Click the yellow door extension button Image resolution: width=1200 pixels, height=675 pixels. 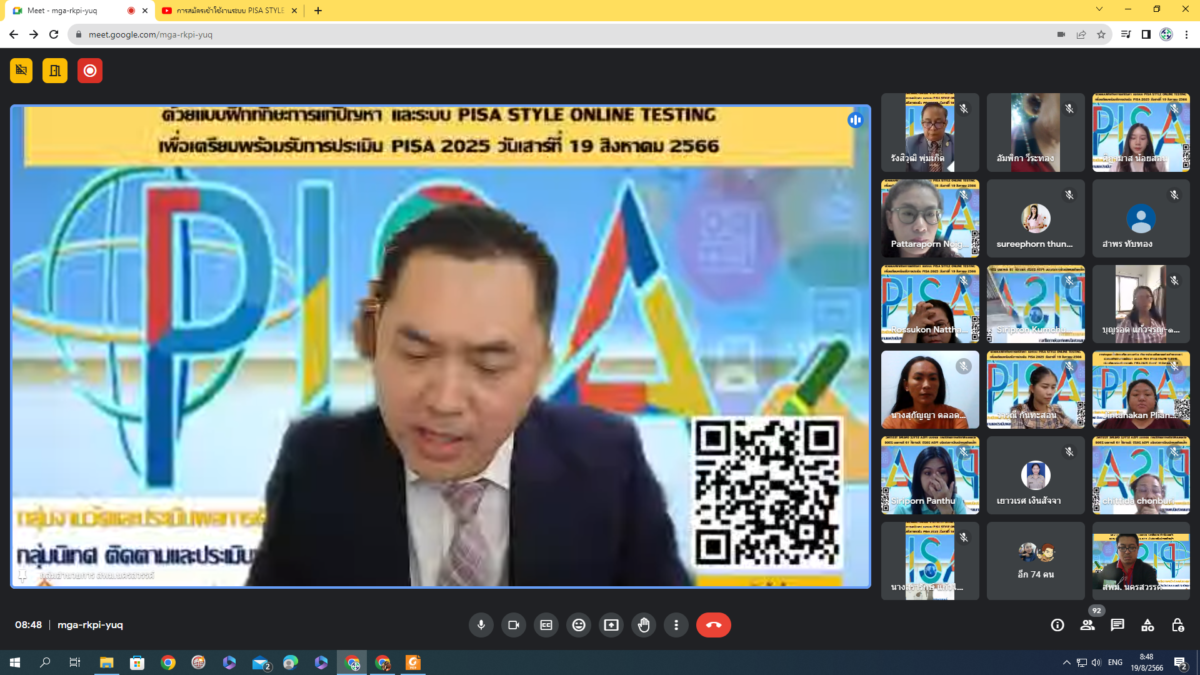pyautogui.click(x=55, y=70)
